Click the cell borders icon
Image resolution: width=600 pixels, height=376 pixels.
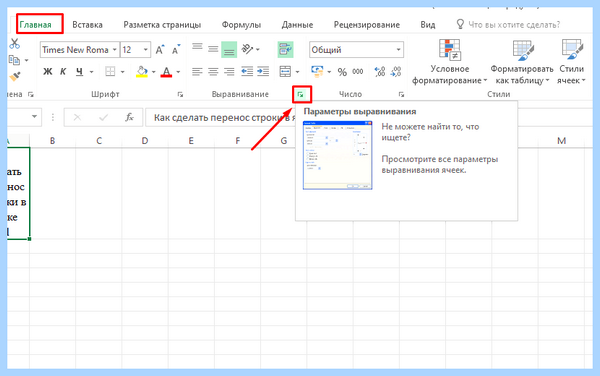pyautogui.click(x=110, y=72)
